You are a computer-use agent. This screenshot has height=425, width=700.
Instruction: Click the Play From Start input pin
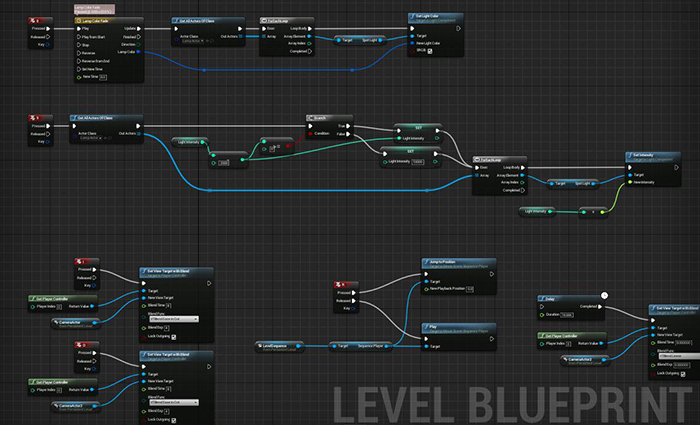[x=78, y=37]
